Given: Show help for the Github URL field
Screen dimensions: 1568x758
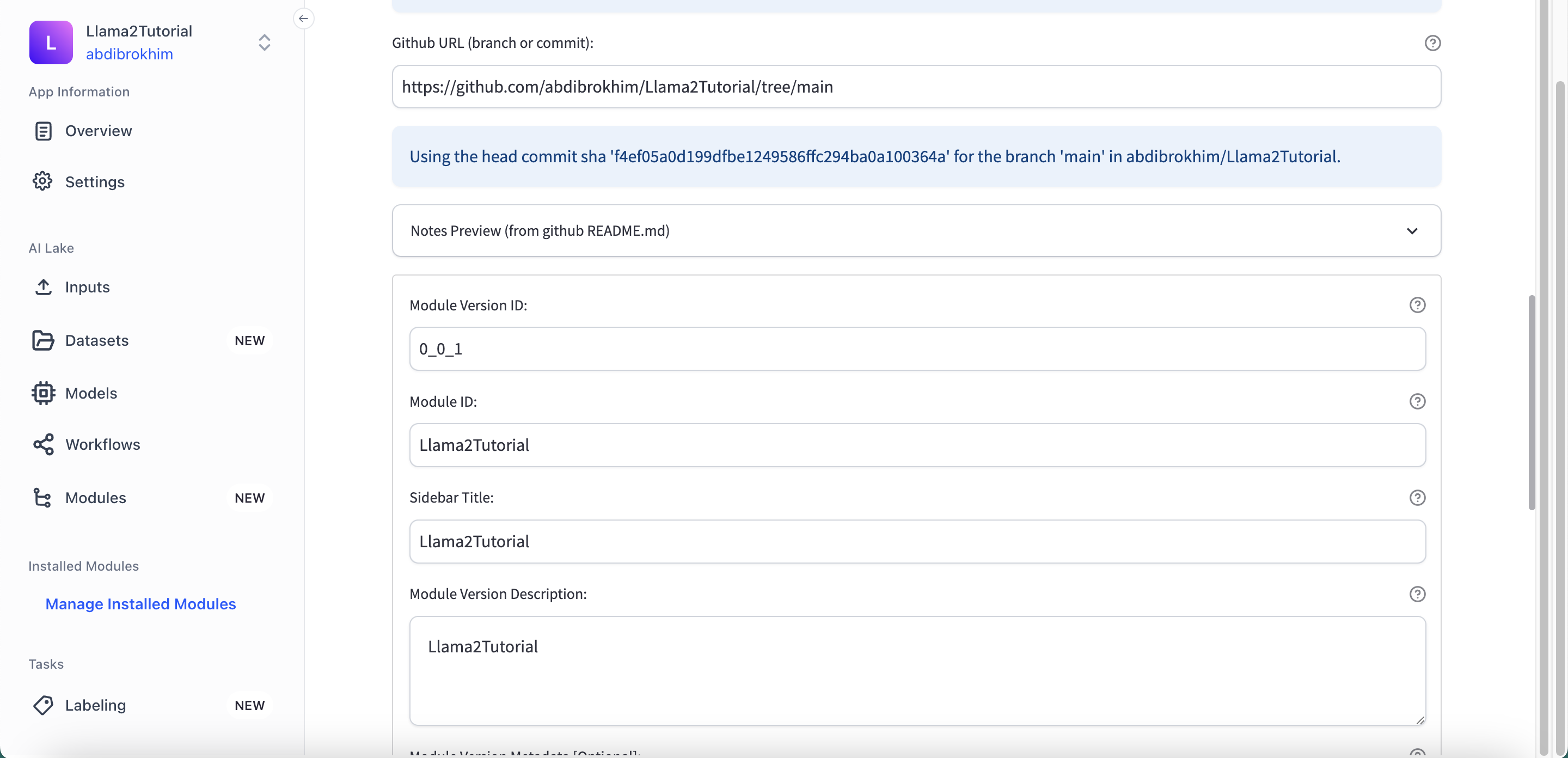Looking at the screenshot, I should click(x=1432, y=42).
